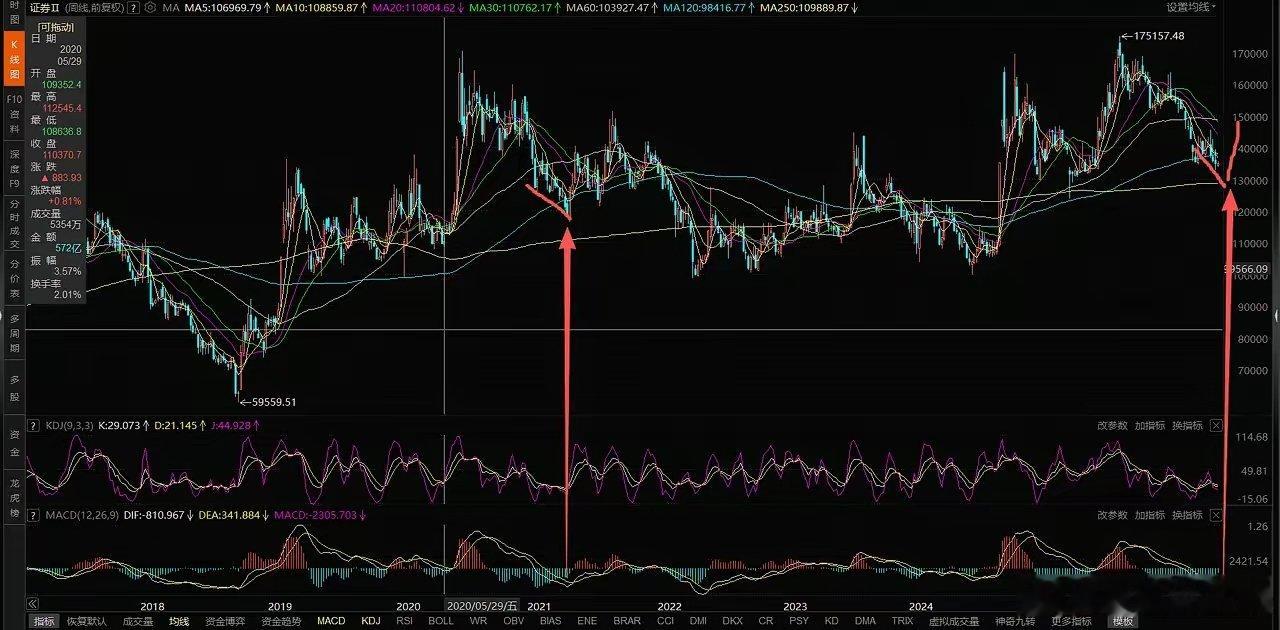Open 分价表 sidebar item
The image size is (1280, 630).
click(x=14, y=277)
